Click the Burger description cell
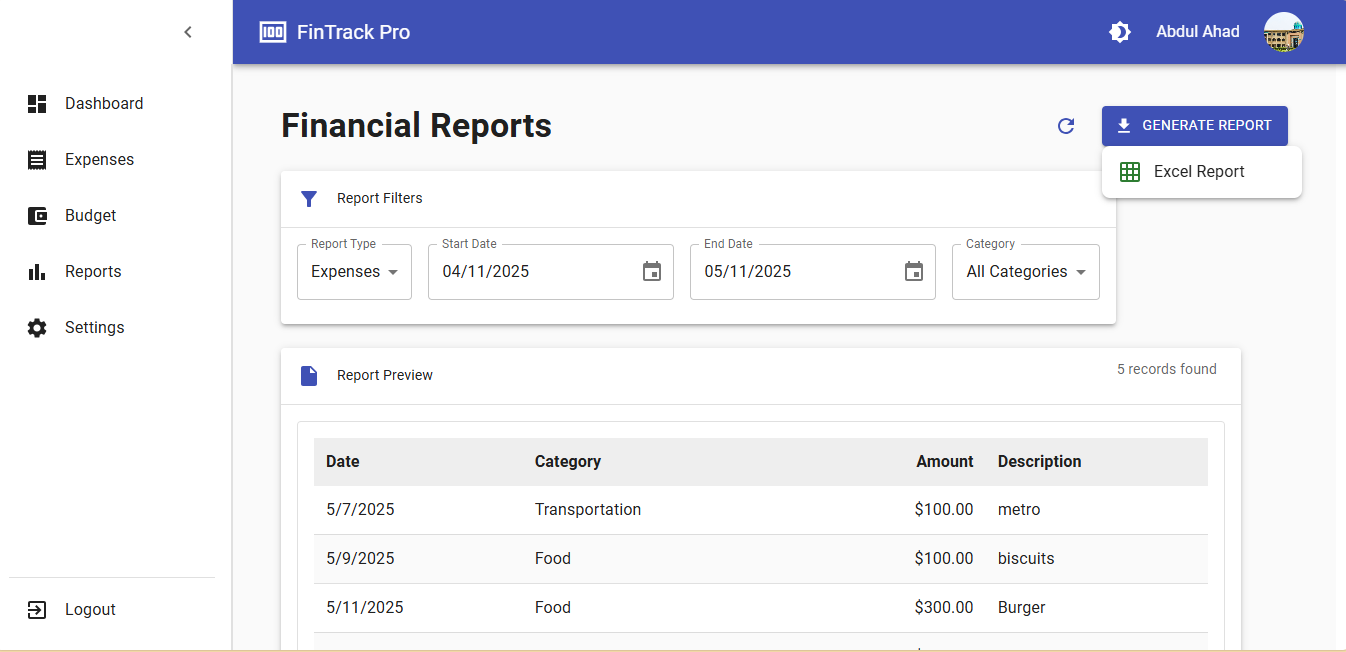The image size is (1346, 652). click(x=1021, y=608)
